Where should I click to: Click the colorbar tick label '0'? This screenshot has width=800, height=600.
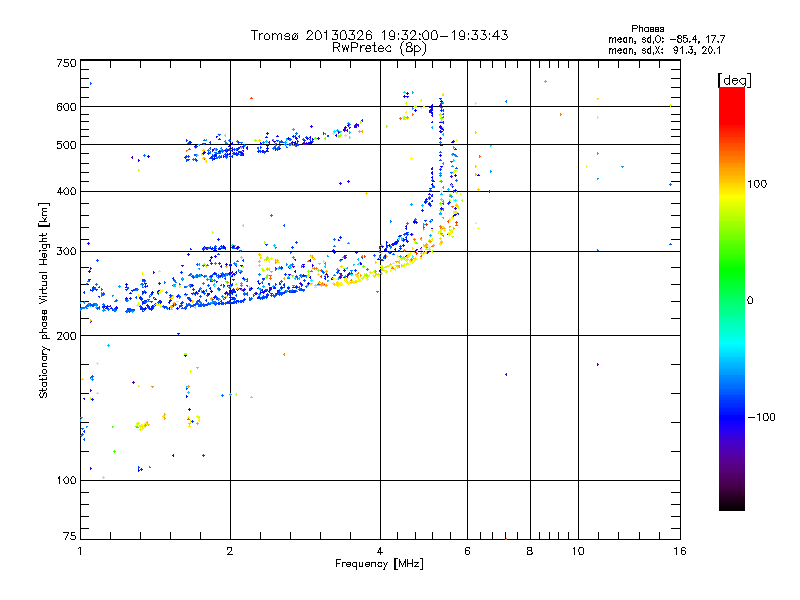pyautogui.click(x=750, y=301)
